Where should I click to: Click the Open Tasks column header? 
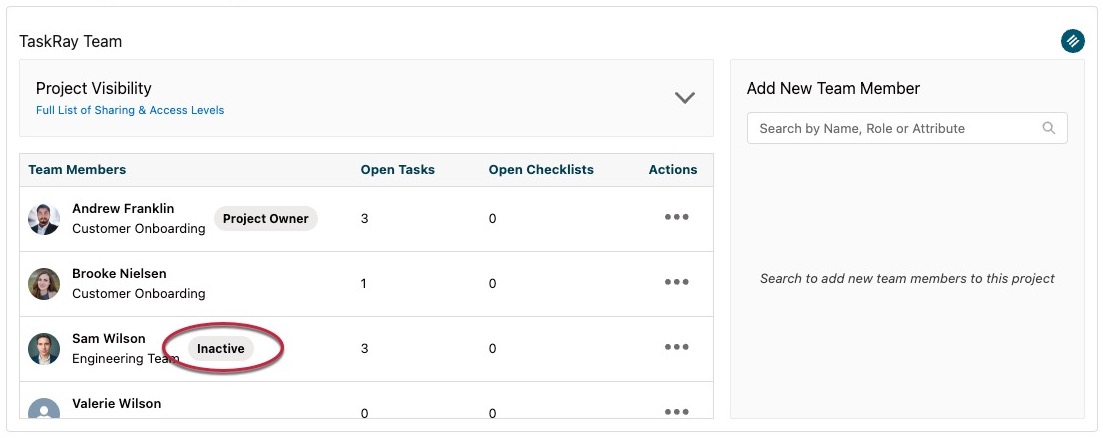pyautogui.click(x=397, y=169)
